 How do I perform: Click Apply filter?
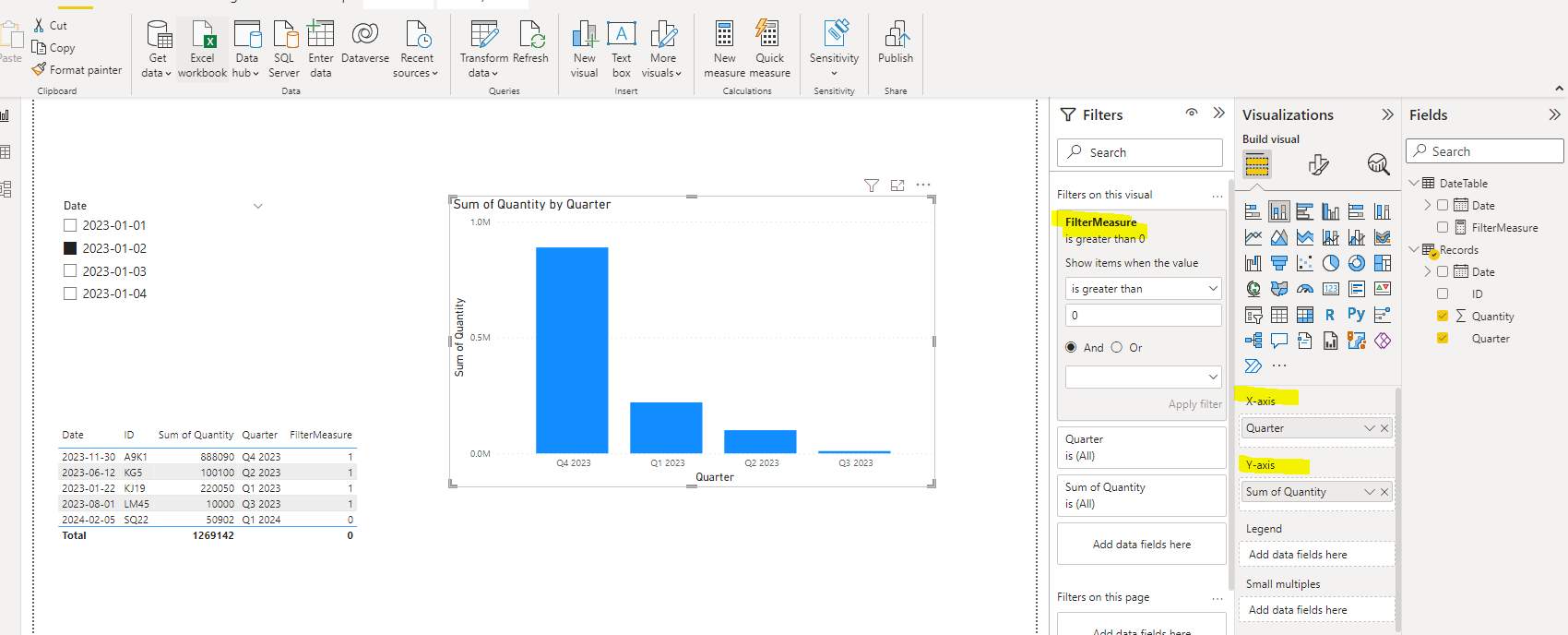click(1194, 404)
